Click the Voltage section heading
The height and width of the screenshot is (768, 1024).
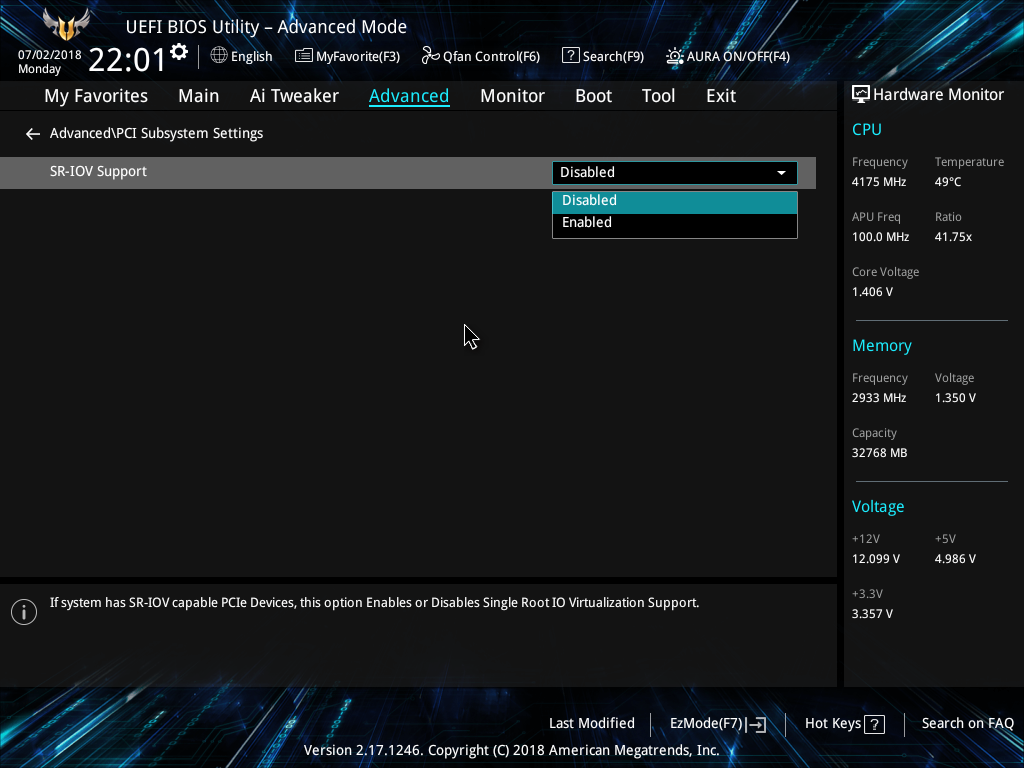878,507
